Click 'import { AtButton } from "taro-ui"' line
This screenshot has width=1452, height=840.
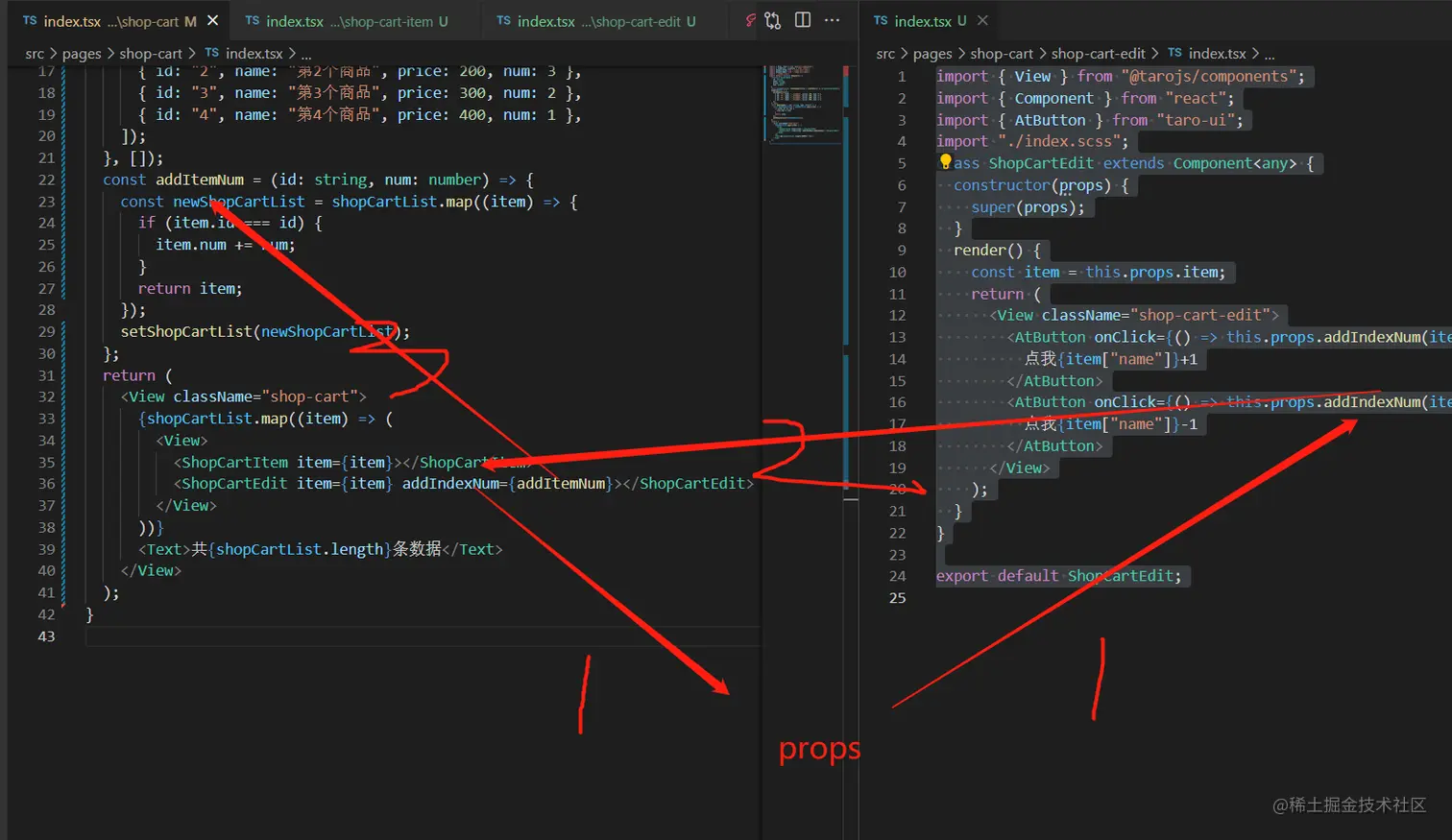tap(1090, 120)
